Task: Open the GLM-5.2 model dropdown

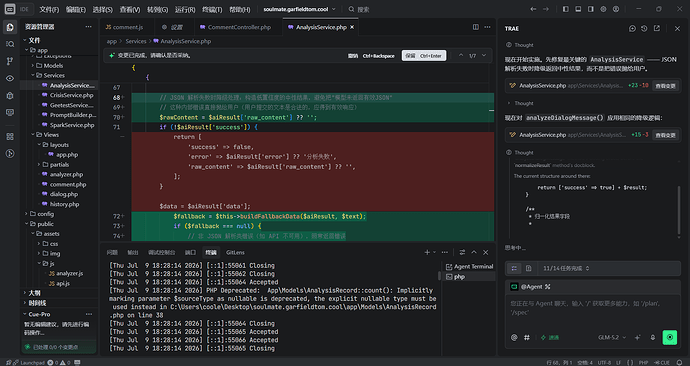Action: [x=612, y=337]
